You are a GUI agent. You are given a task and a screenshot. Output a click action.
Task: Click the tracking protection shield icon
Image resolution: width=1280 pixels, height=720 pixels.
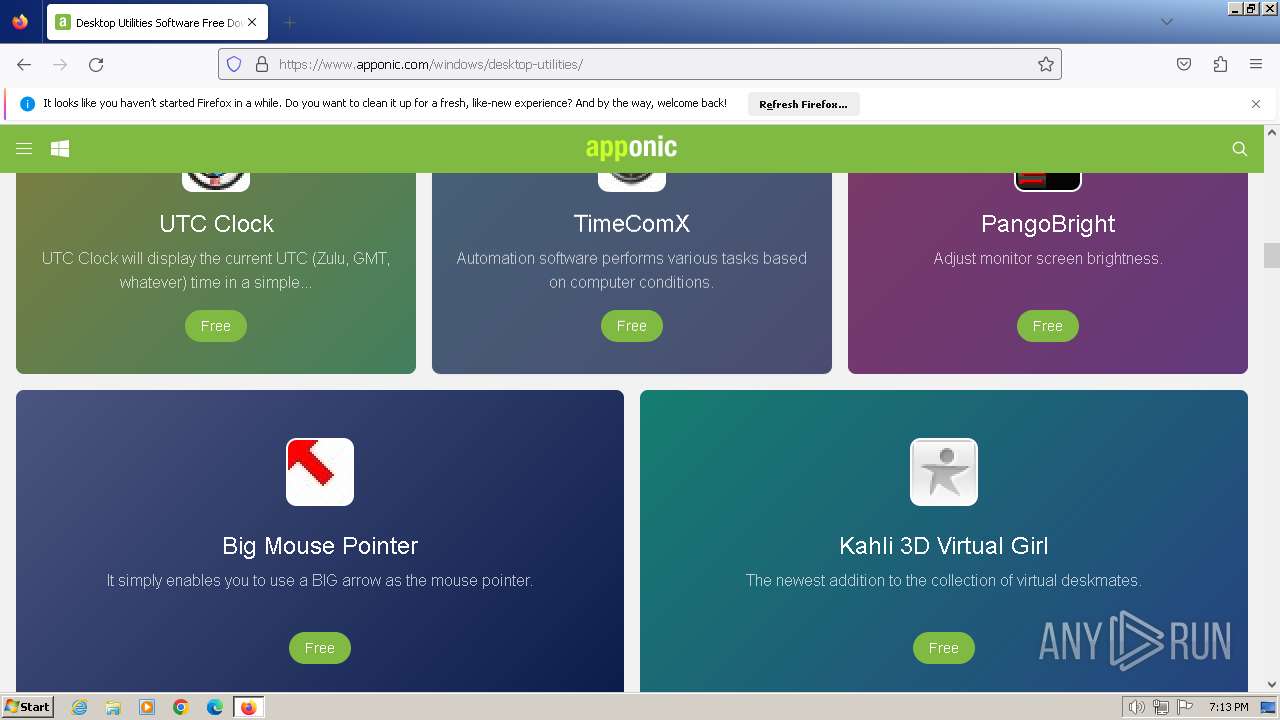[234, 64]
